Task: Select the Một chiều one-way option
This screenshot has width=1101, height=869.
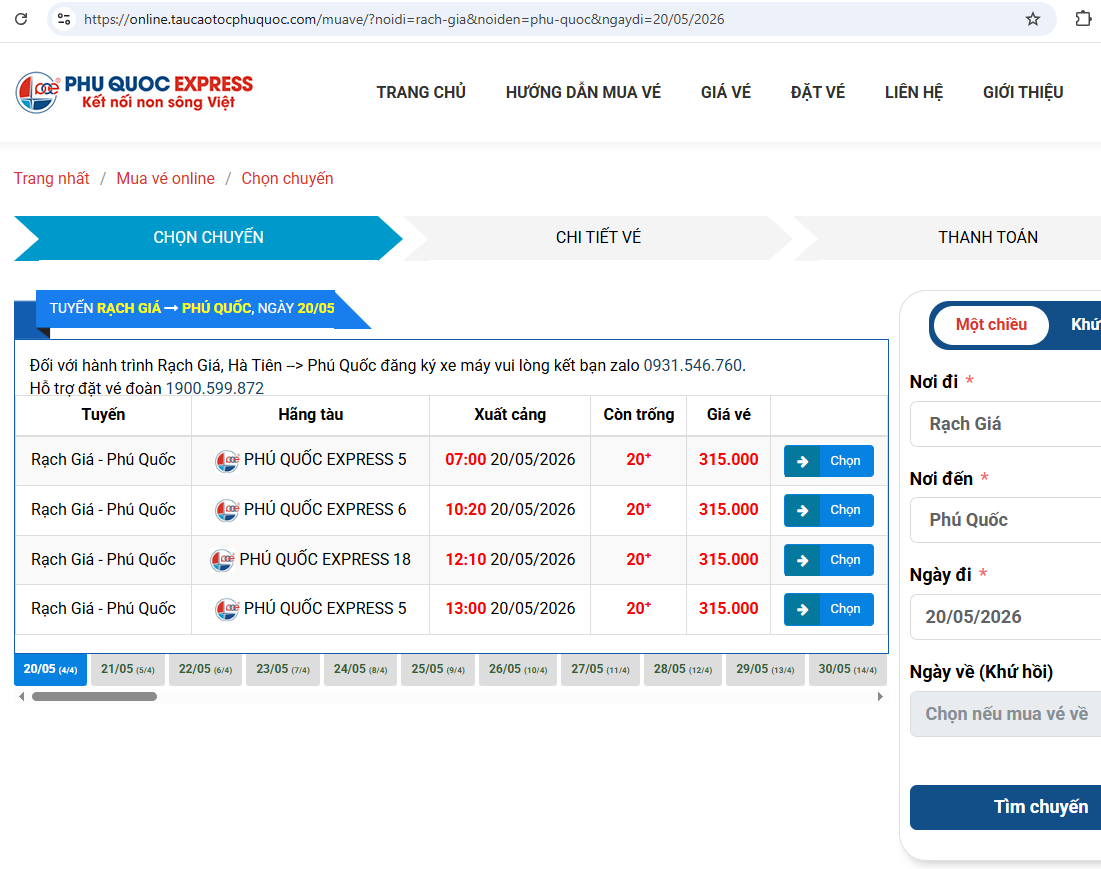Action: (991, 324)
